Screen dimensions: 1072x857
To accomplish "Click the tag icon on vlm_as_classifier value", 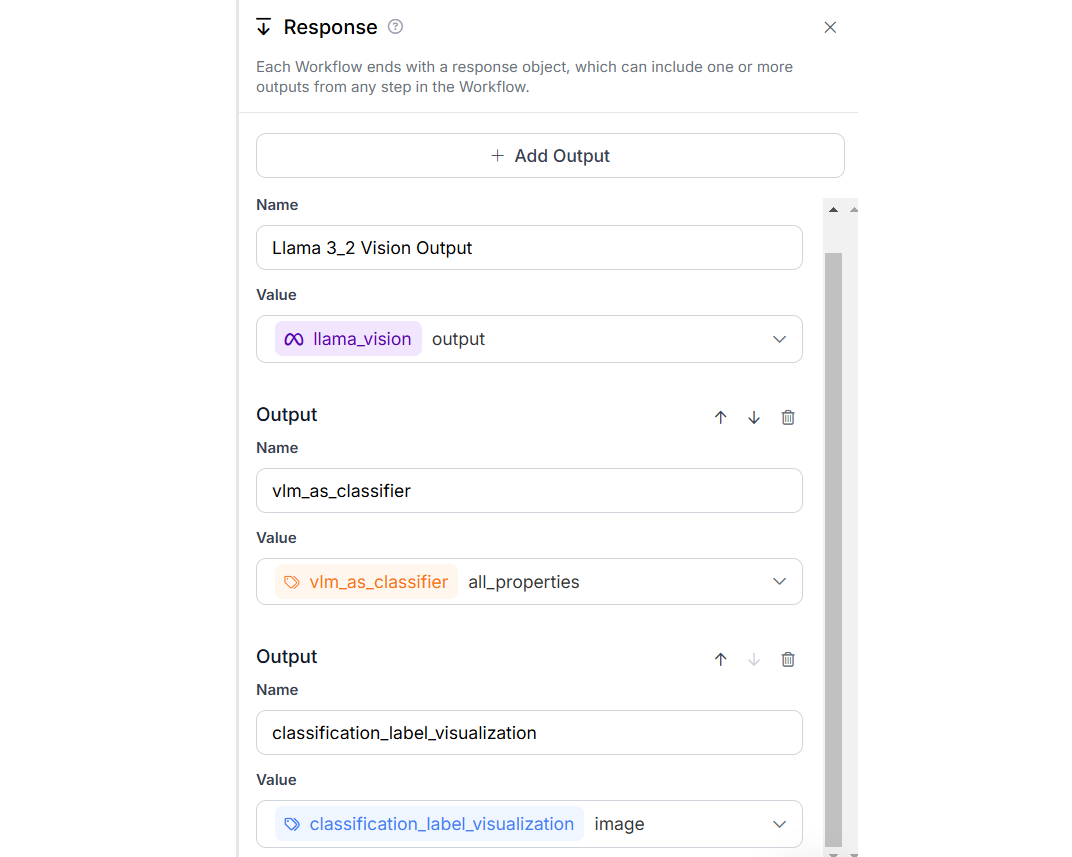I will [291, 582].
